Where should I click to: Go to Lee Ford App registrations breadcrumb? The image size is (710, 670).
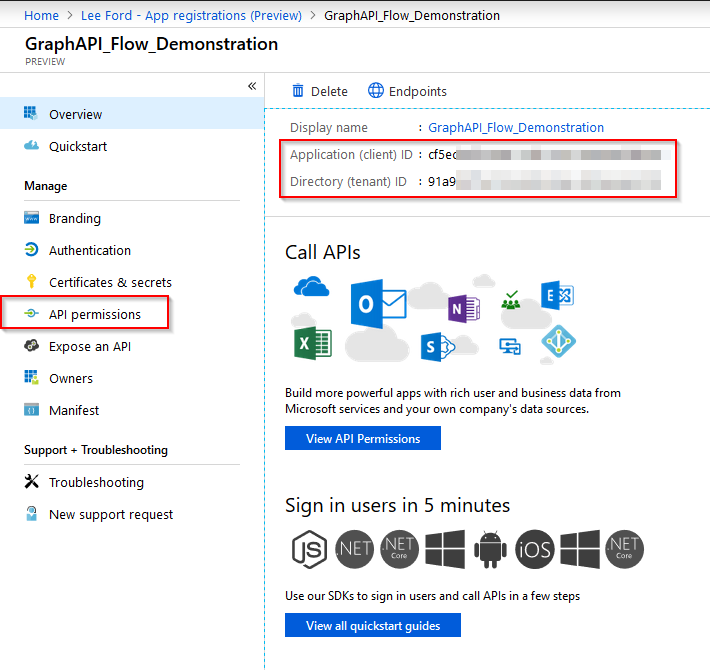tap(191, 15)
